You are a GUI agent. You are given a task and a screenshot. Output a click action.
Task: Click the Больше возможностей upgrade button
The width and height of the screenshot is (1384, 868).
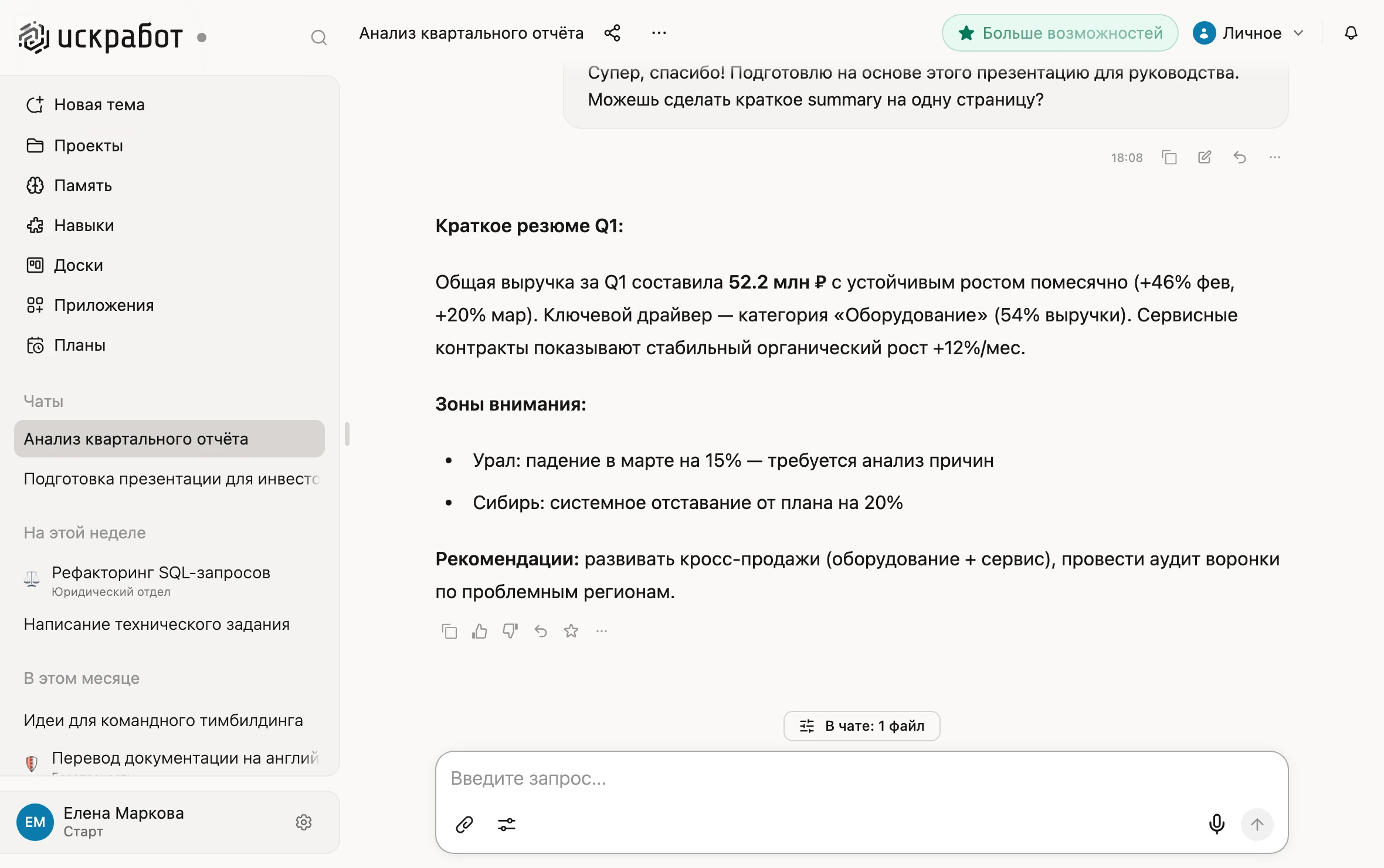[1060, 33]
